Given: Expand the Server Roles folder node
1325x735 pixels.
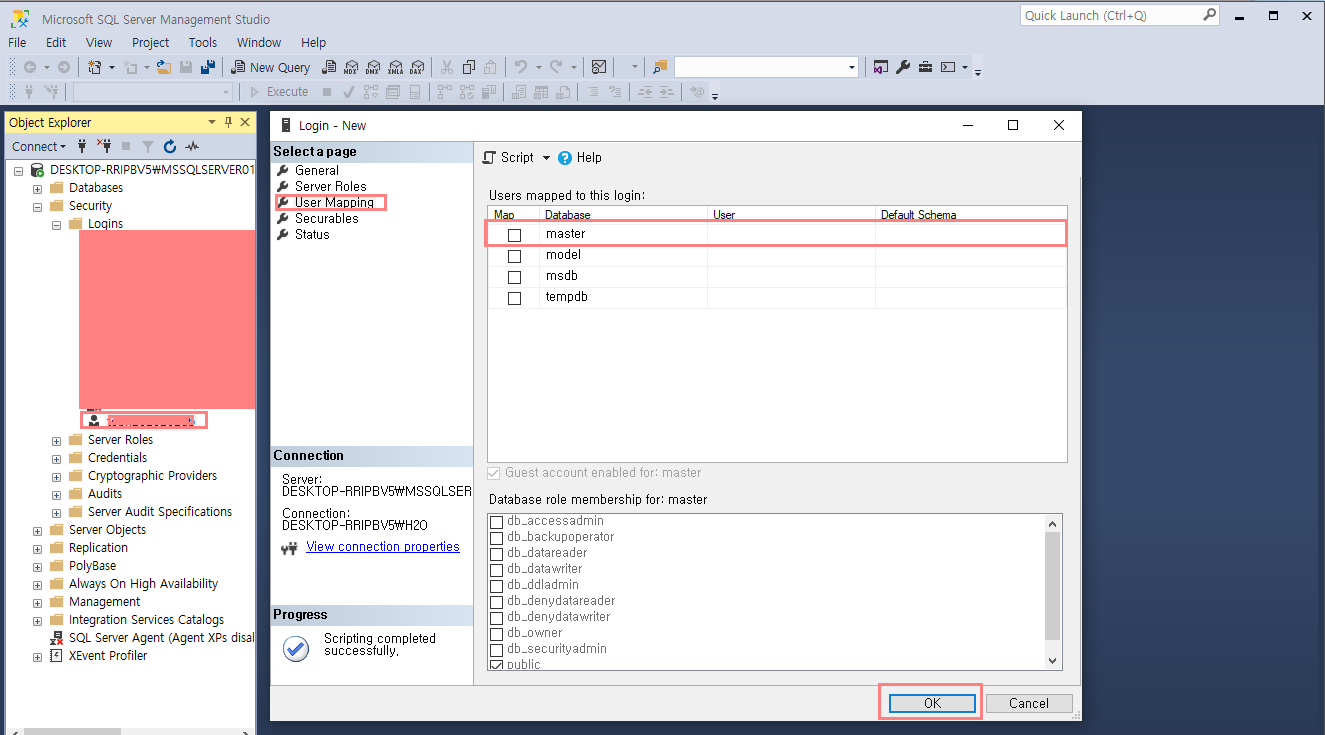Looking at the screenshot, I should click(x=56, y=440).
